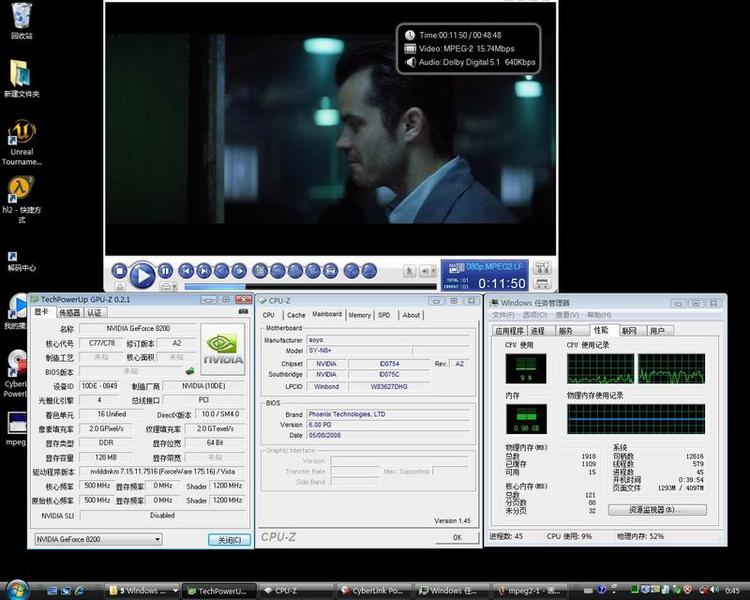Activate the mpeg2-1 taskbar button

click(x=528, y=591)
